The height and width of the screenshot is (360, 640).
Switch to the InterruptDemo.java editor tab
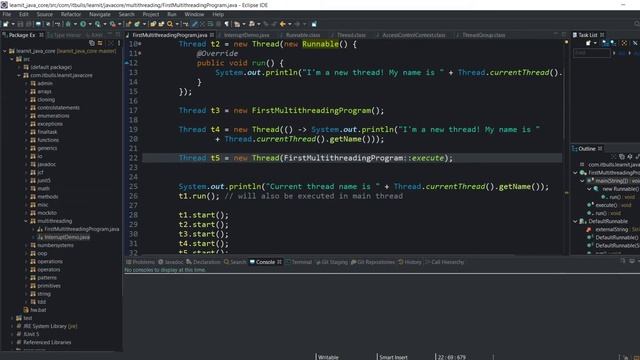pos(246,35)
